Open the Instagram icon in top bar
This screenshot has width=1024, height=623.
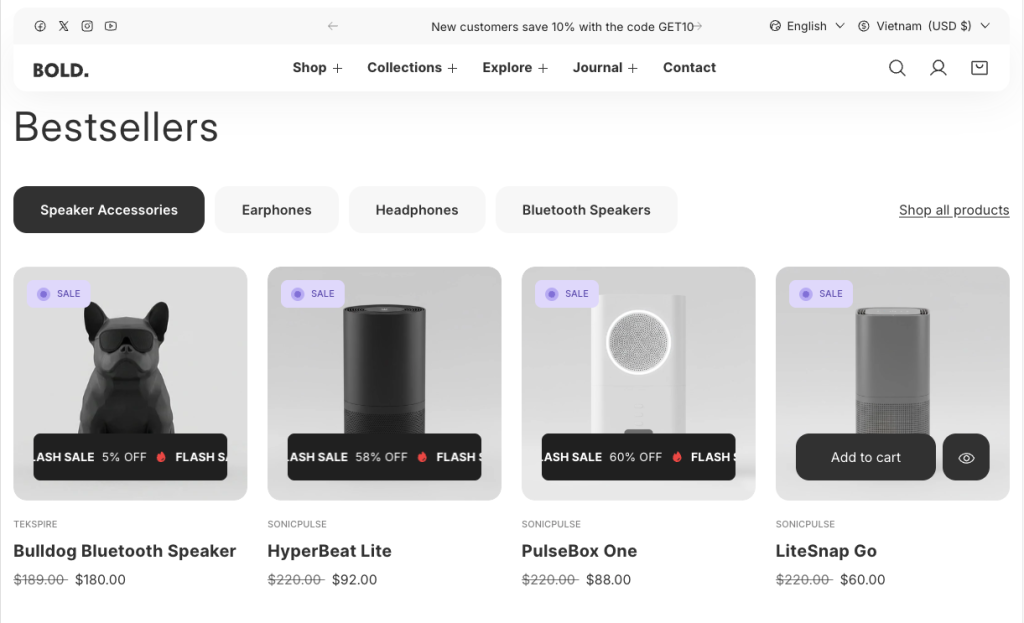pyautogui.click(x=87, y=26)
